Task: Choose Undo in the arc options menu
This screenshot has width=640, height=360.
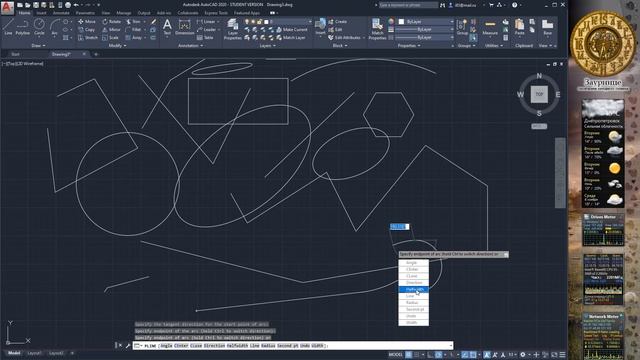Action: tap(413, 316)
